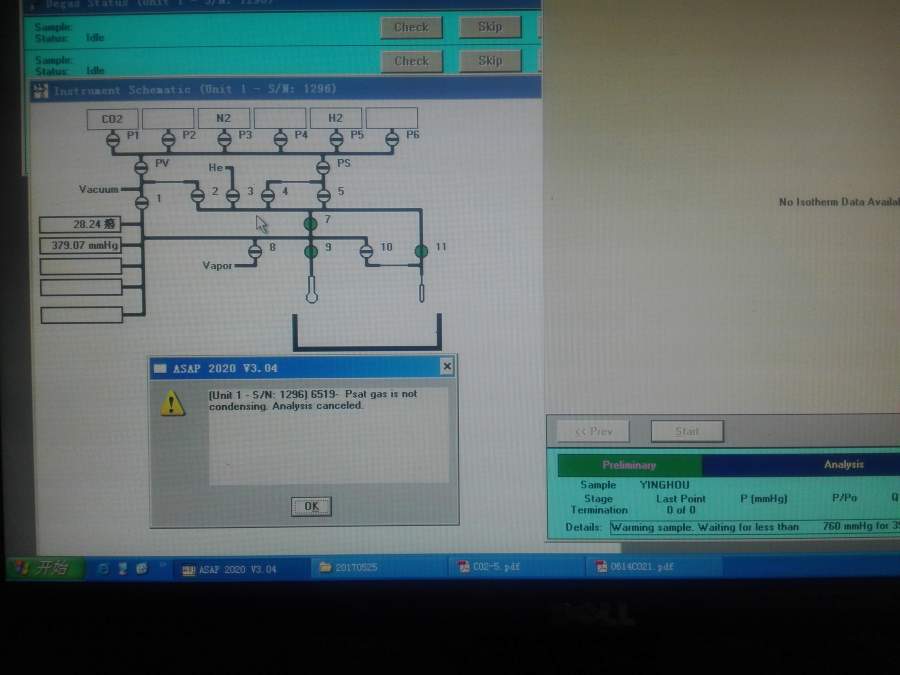Image resolution: width=900 pixels, height=675 pixels.
Task: Click the P5 valve under H2
Action: tap(336, 139)
